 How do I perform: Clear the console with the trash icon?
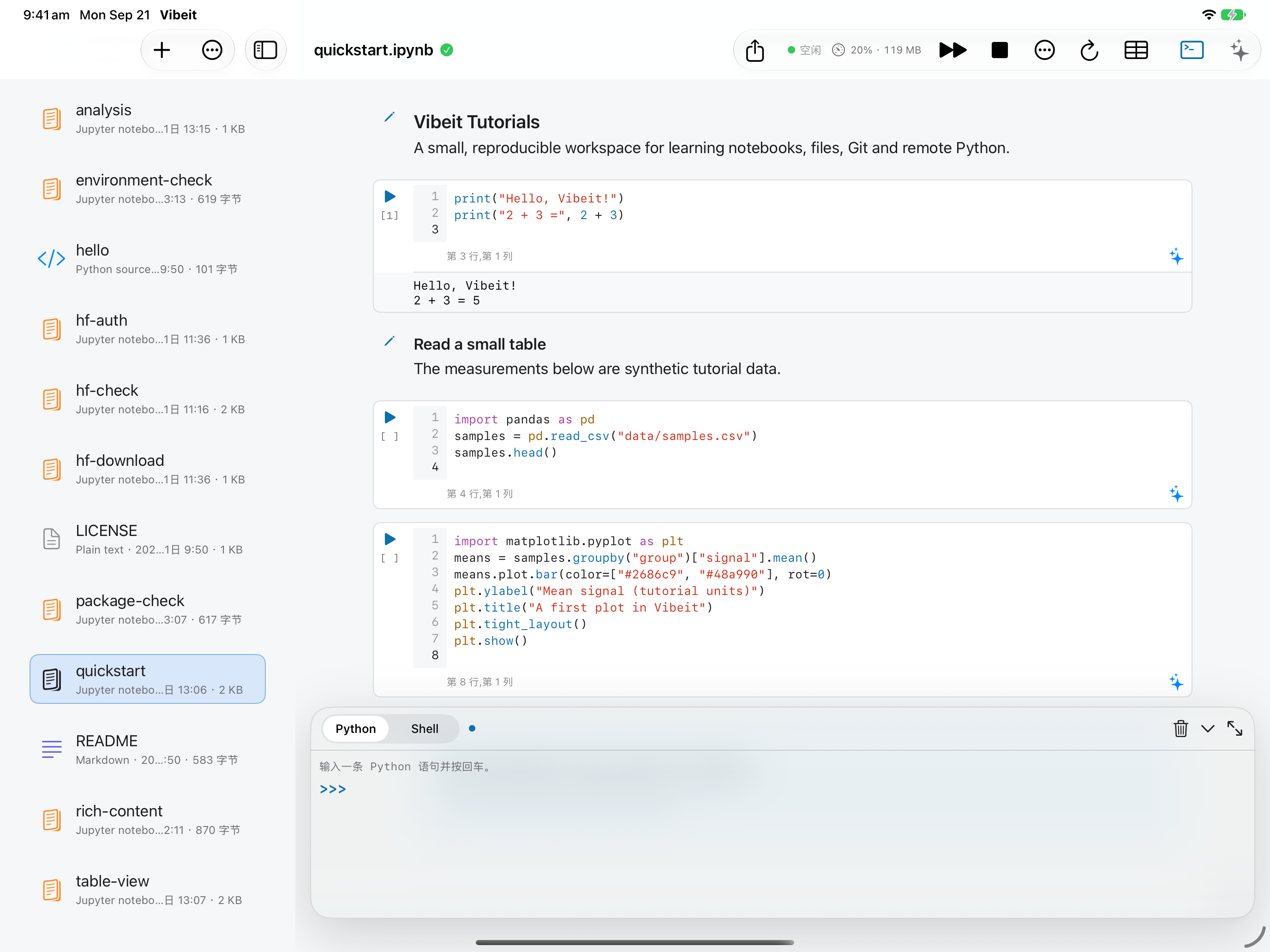coord(1180,729)
